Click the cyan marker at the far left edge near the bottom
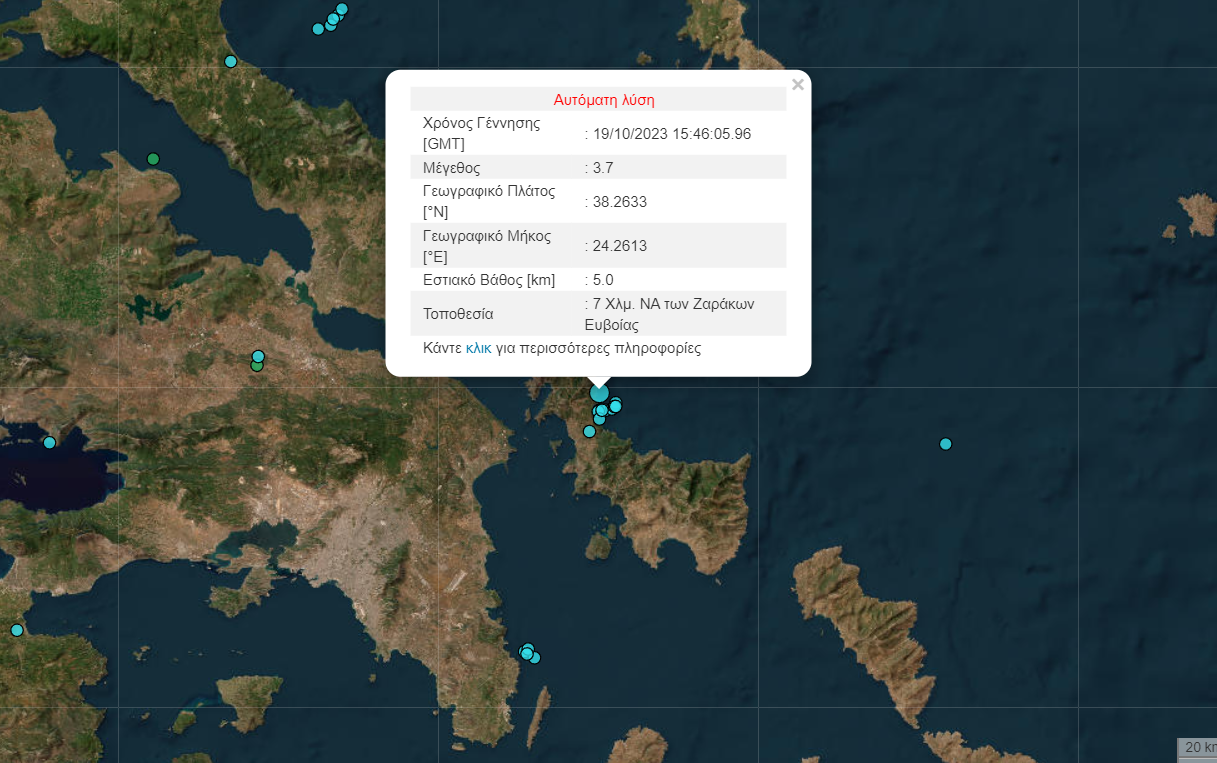The image size is (1217, 763). (x=16, y=630)
